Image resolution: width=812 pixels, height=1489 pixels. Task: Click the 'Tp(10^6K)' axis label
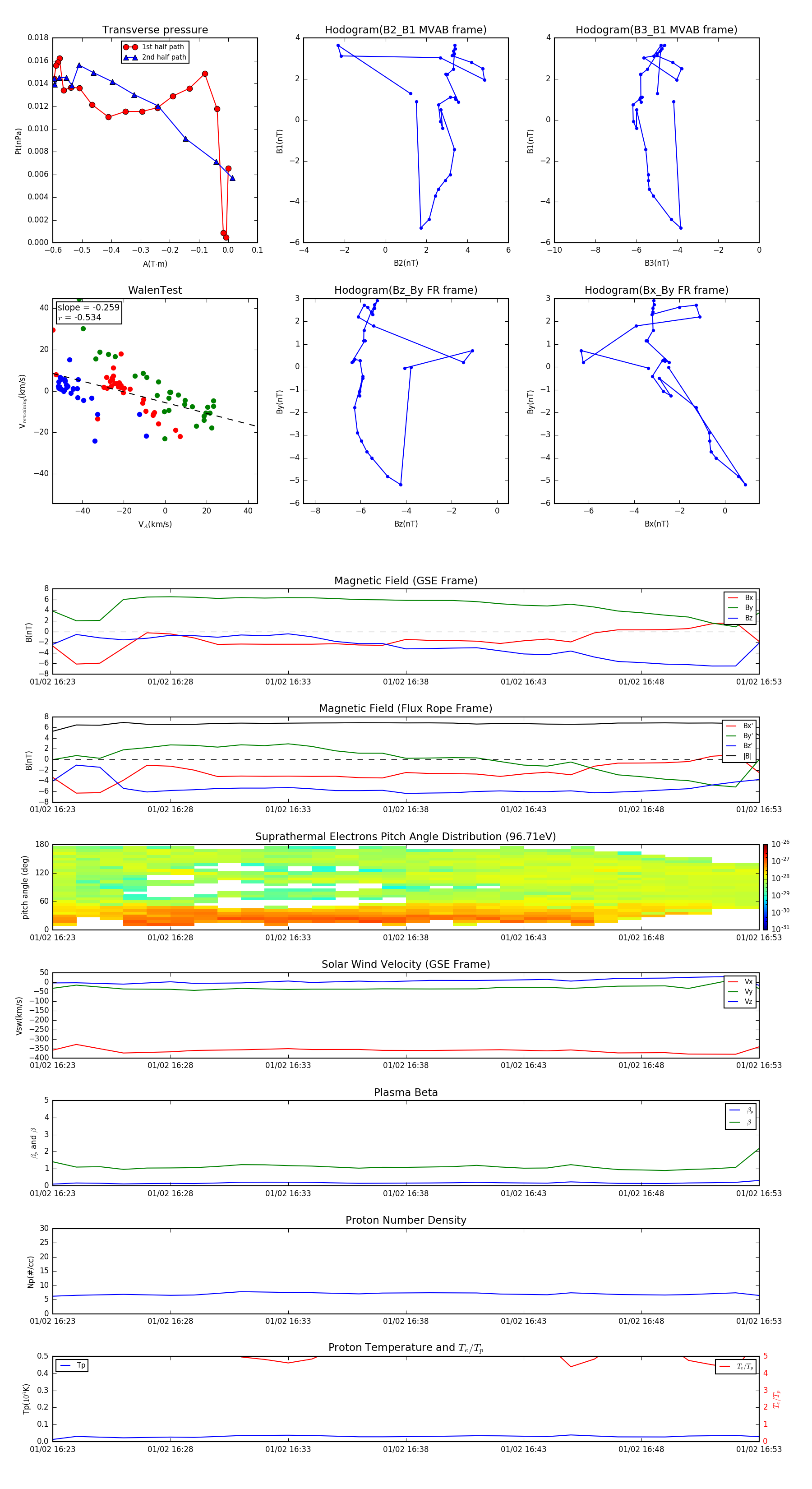click(x=26, y=1399)
